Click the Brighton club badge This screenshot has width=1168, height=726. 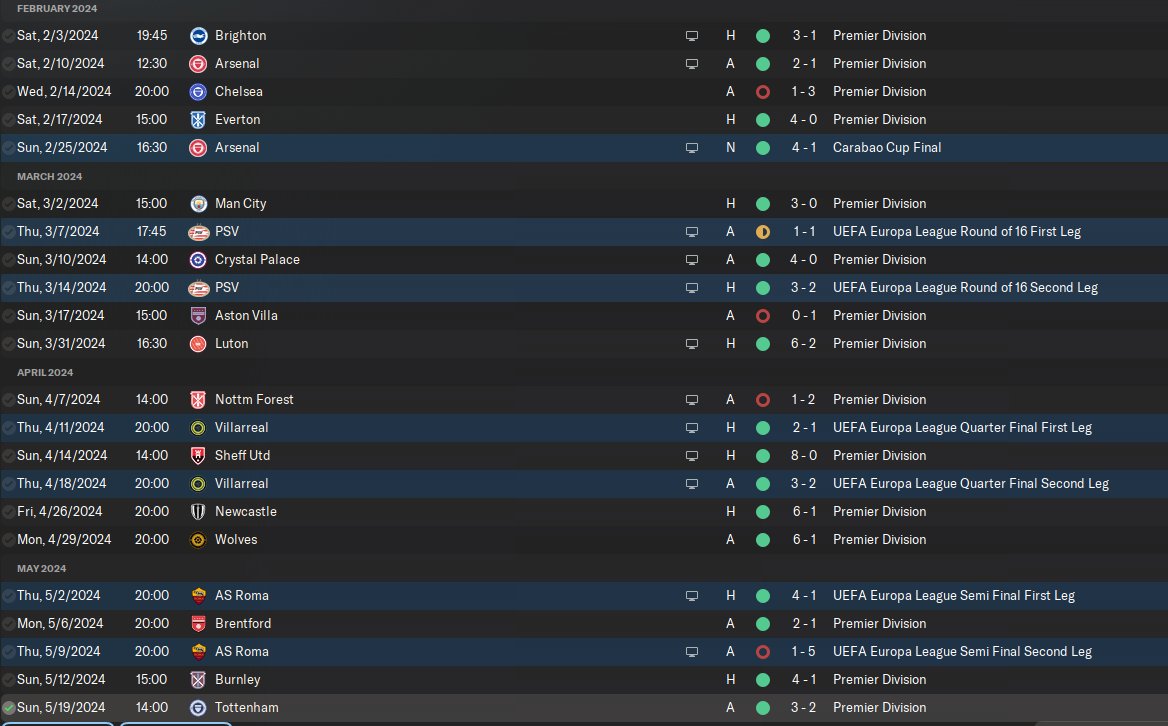click(x=198, y=35)
